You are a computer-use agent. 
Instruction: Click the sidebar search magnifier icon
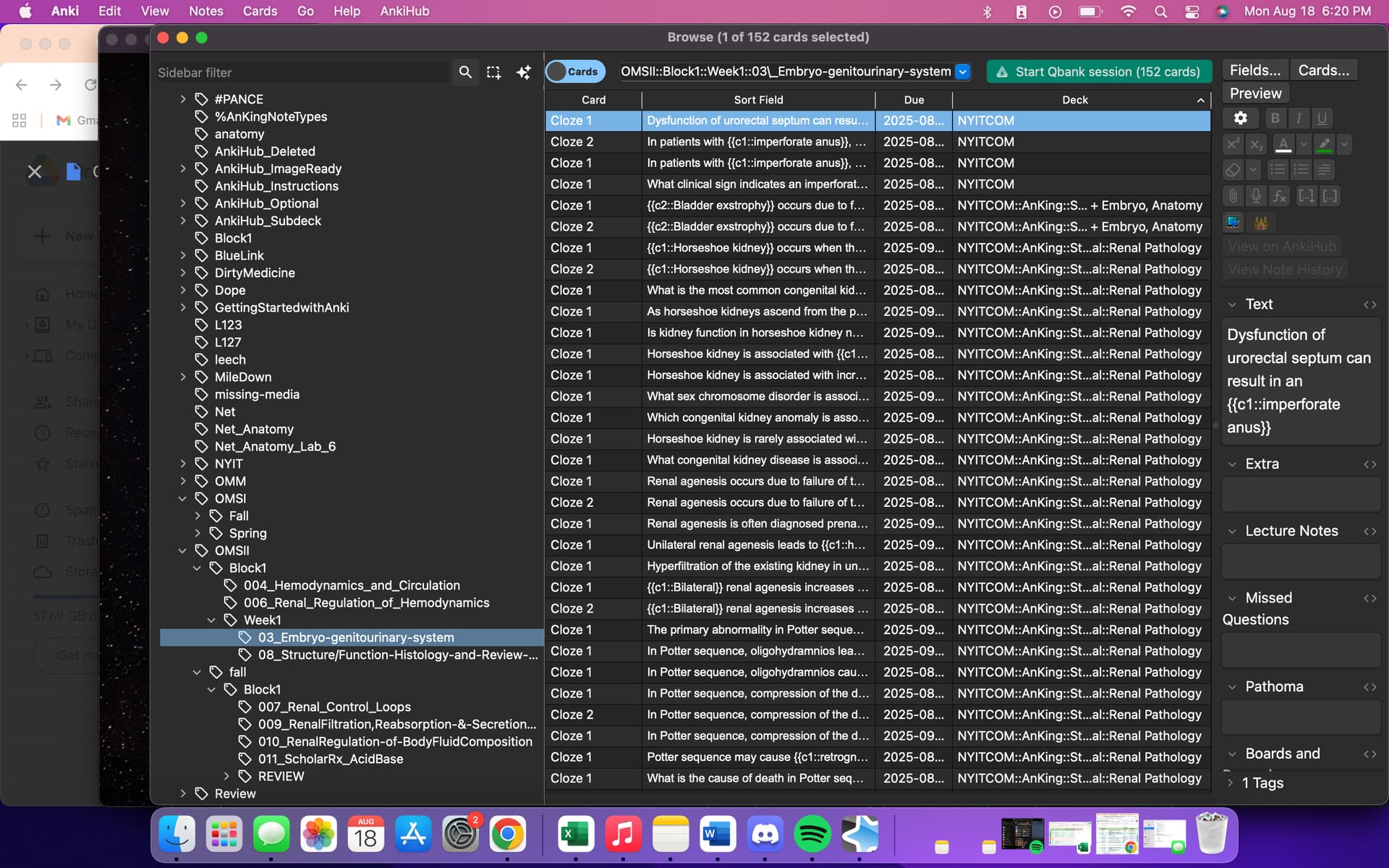465,72
